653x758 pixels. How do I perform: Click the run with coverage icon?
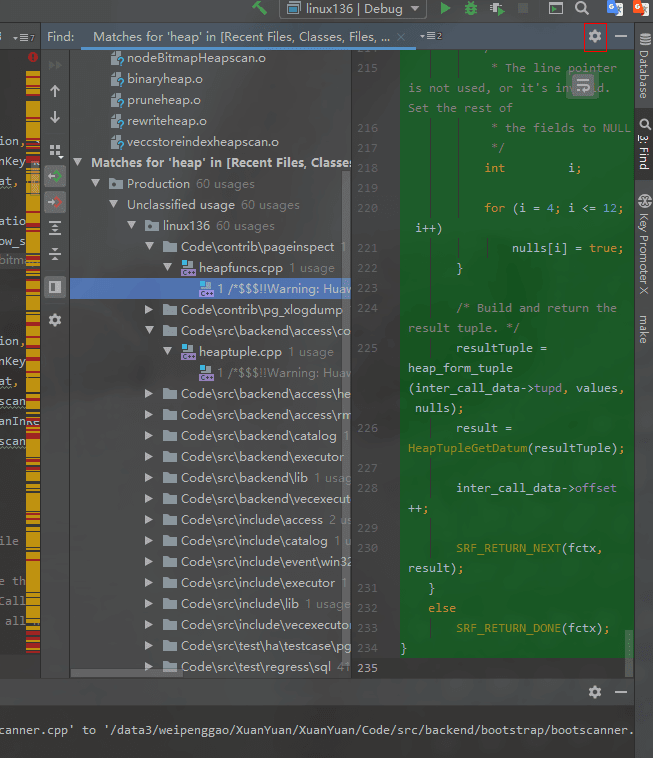(497, 9)
